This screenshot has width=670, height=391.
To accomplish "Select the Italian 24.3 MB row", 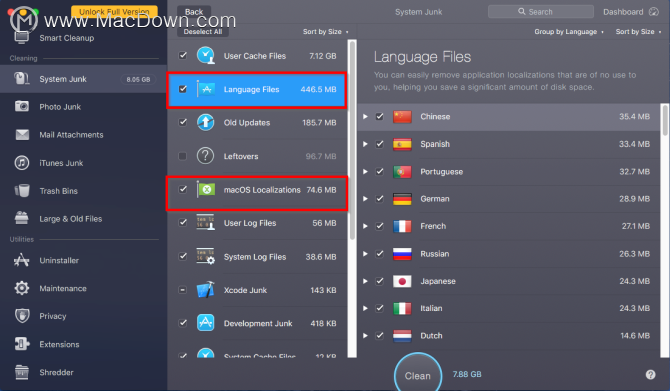I will 509,308.
